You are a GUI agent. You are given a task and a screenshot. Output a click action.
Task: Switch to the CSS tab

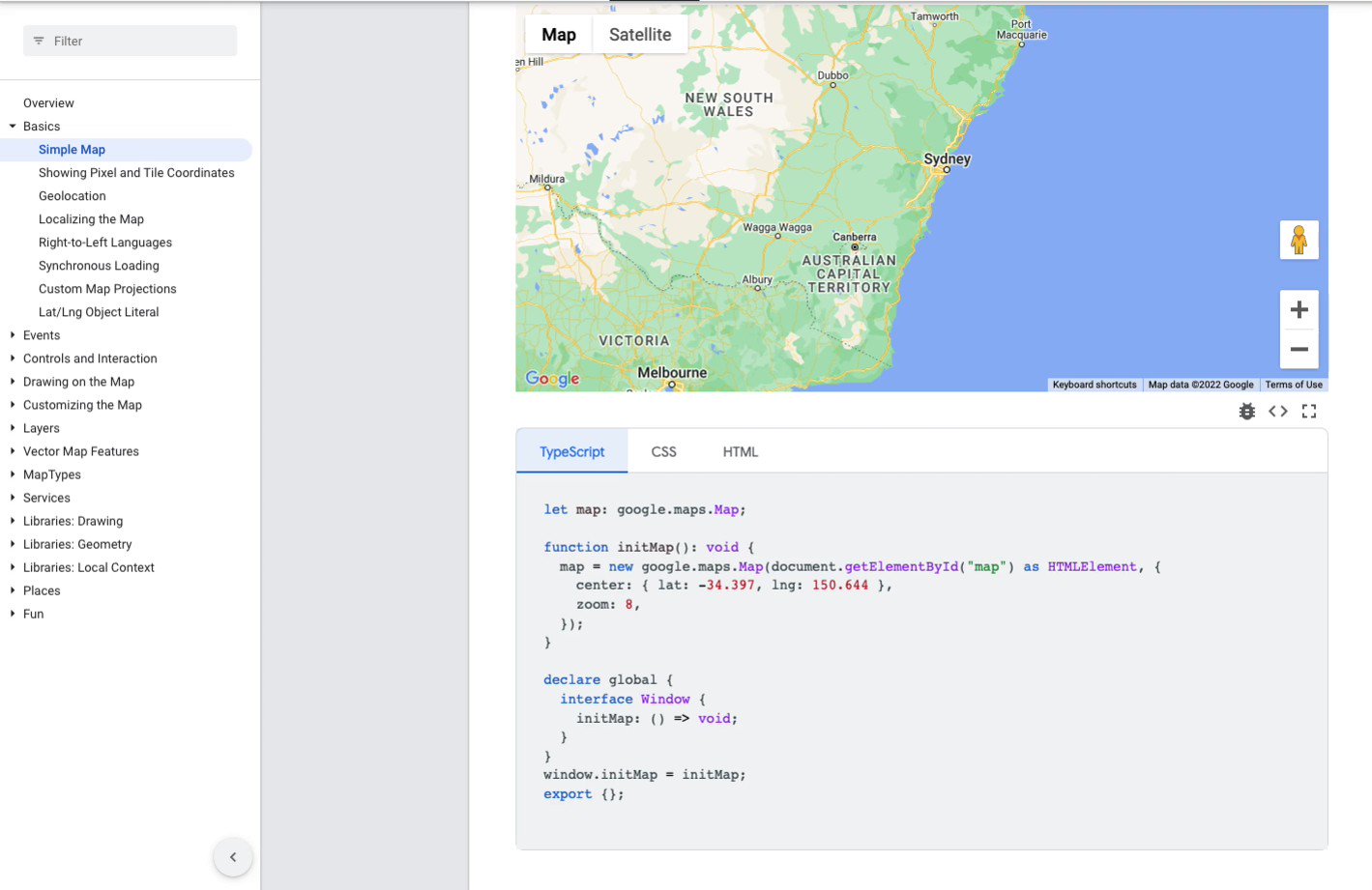663,451
